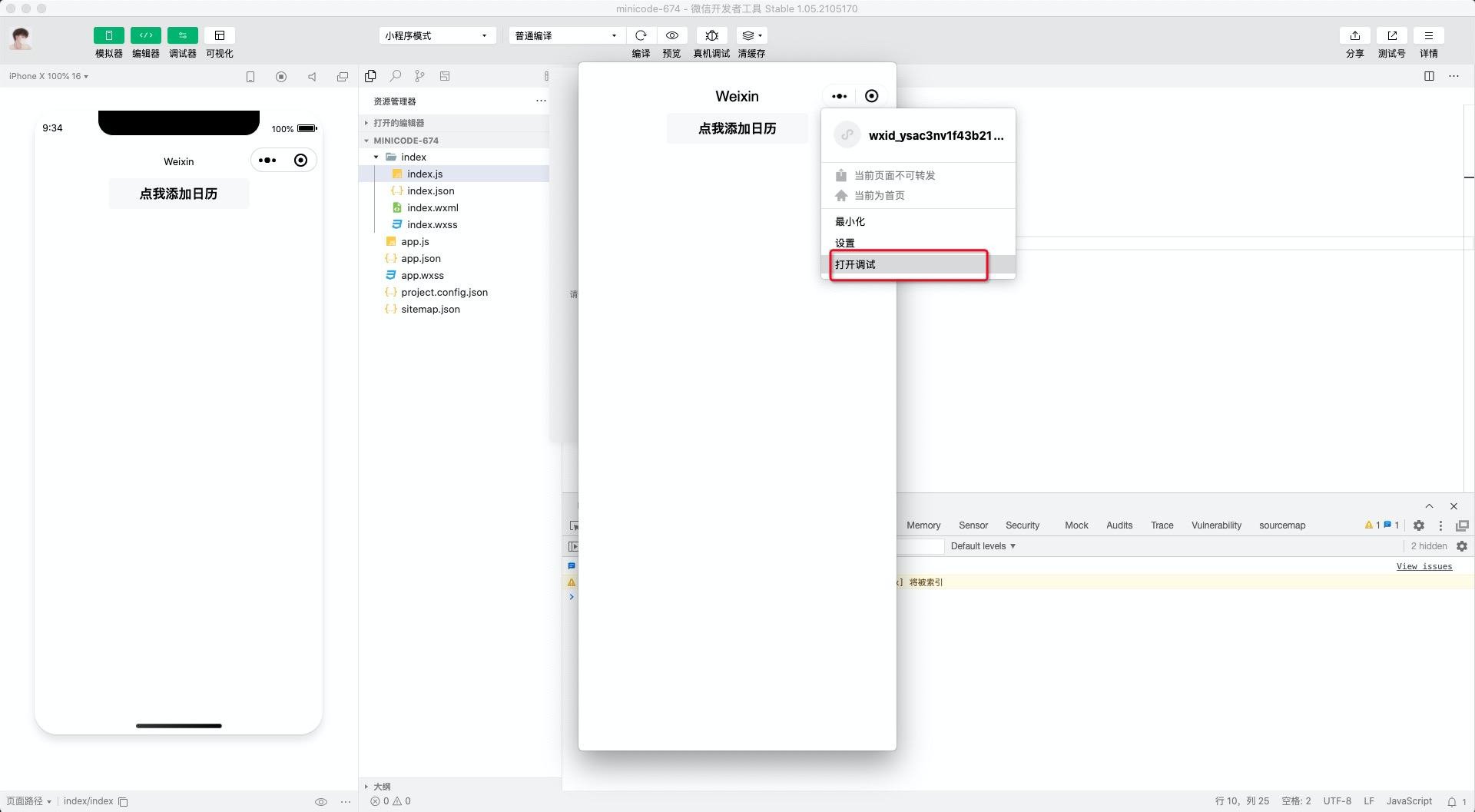This screenshot has width=1475, height=812.
Task: Click the simulator capsule close circle icon
Action: [300, 161]
